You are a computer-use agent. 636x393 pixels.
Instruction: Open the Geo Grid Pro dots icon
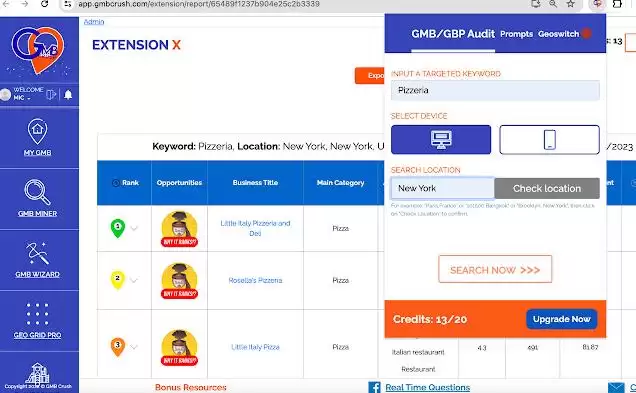point(37,314)
